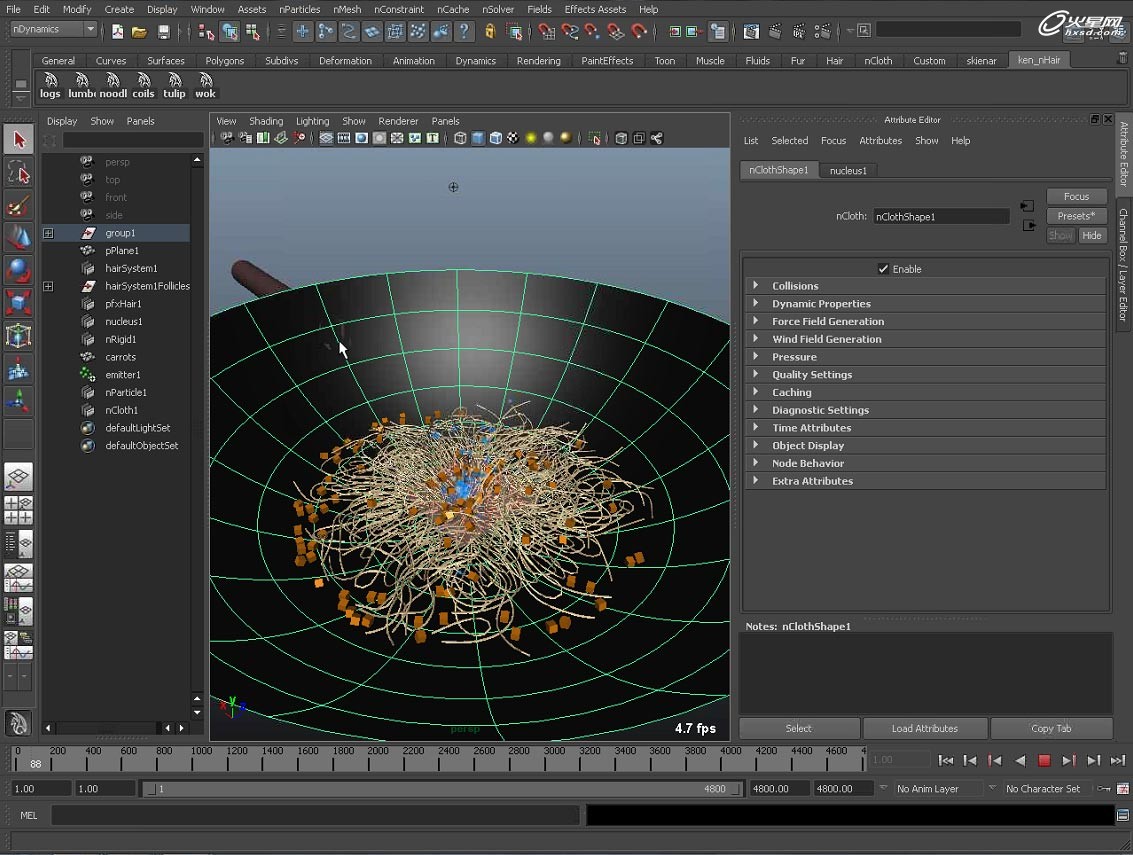Click the red stop playback button
The image size is (1133, 855).
coord(1044,761)
